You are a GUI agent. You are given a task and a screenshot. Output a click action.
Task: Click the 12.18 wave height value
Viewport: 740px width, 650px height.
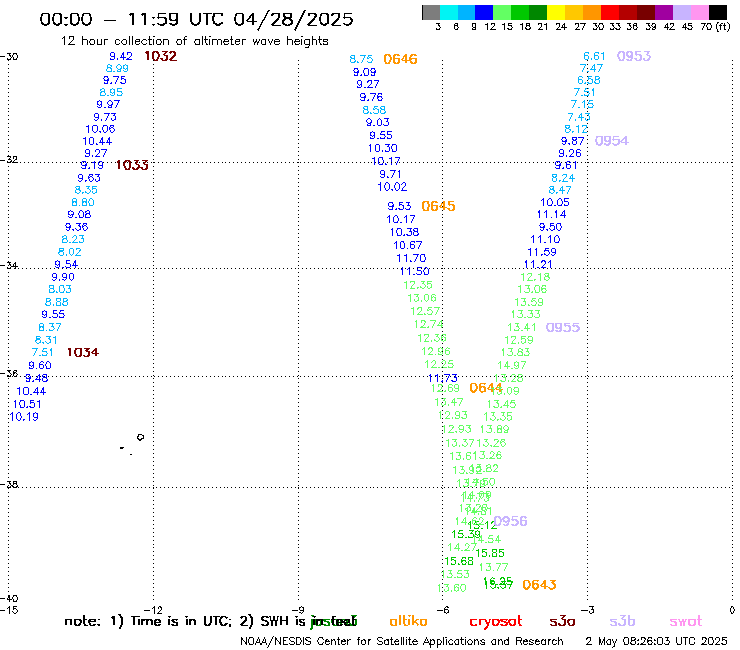tap(535, 277)
